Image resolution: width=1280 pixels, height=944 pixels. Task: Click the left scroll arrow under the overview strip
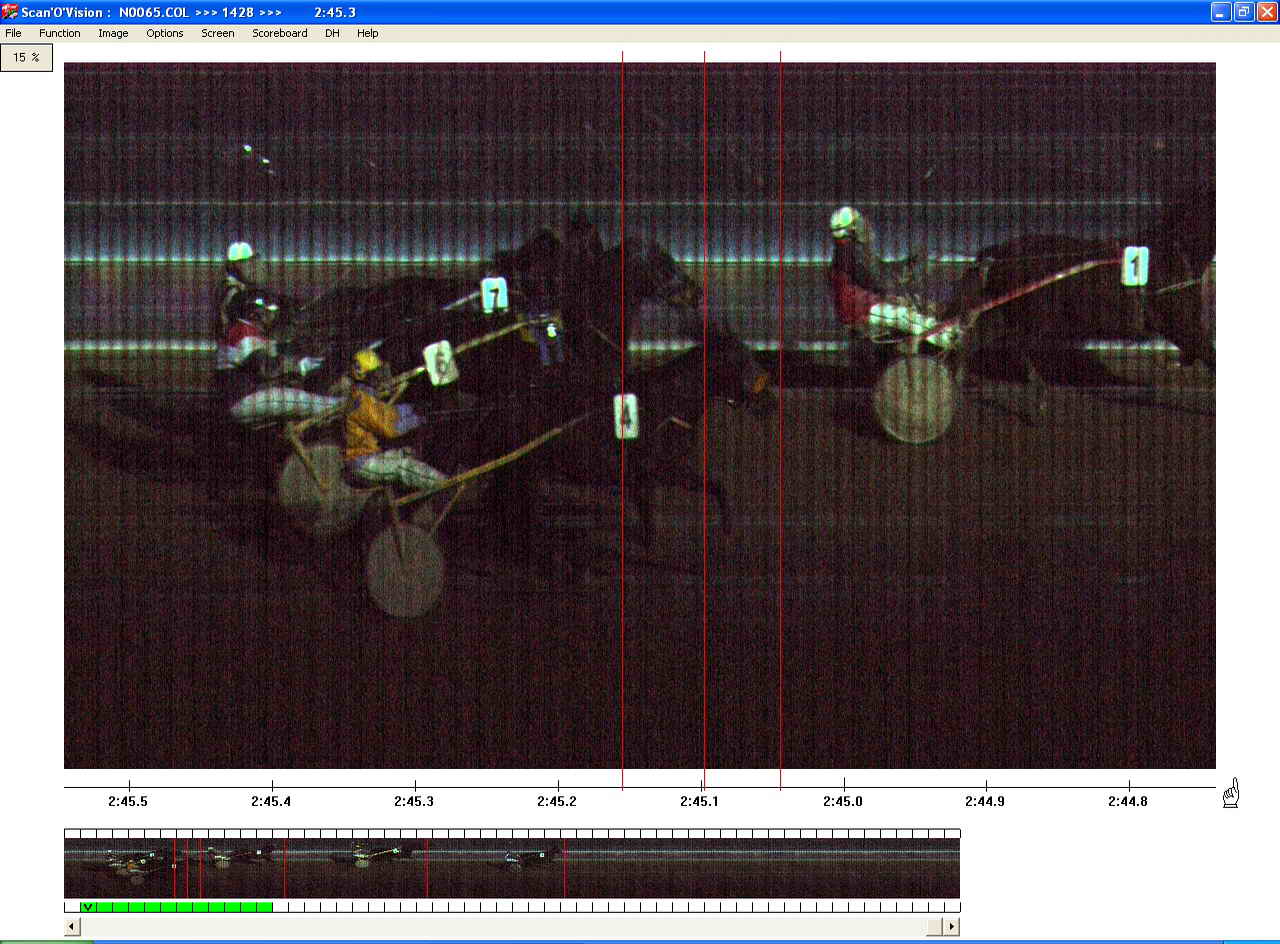click(x=71, y=927)
